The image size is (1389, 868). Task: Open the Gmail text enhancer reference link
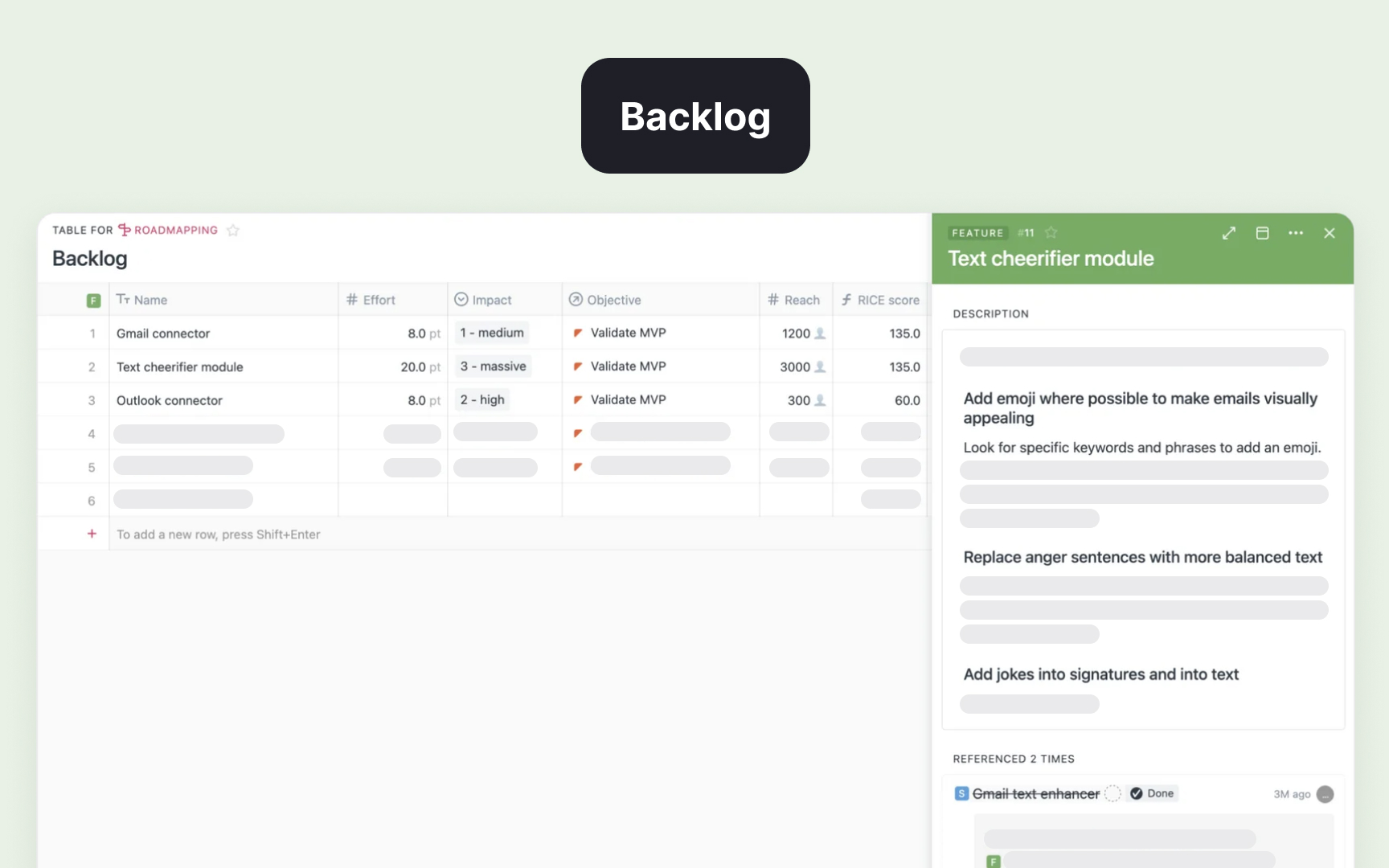[1035, 793]
